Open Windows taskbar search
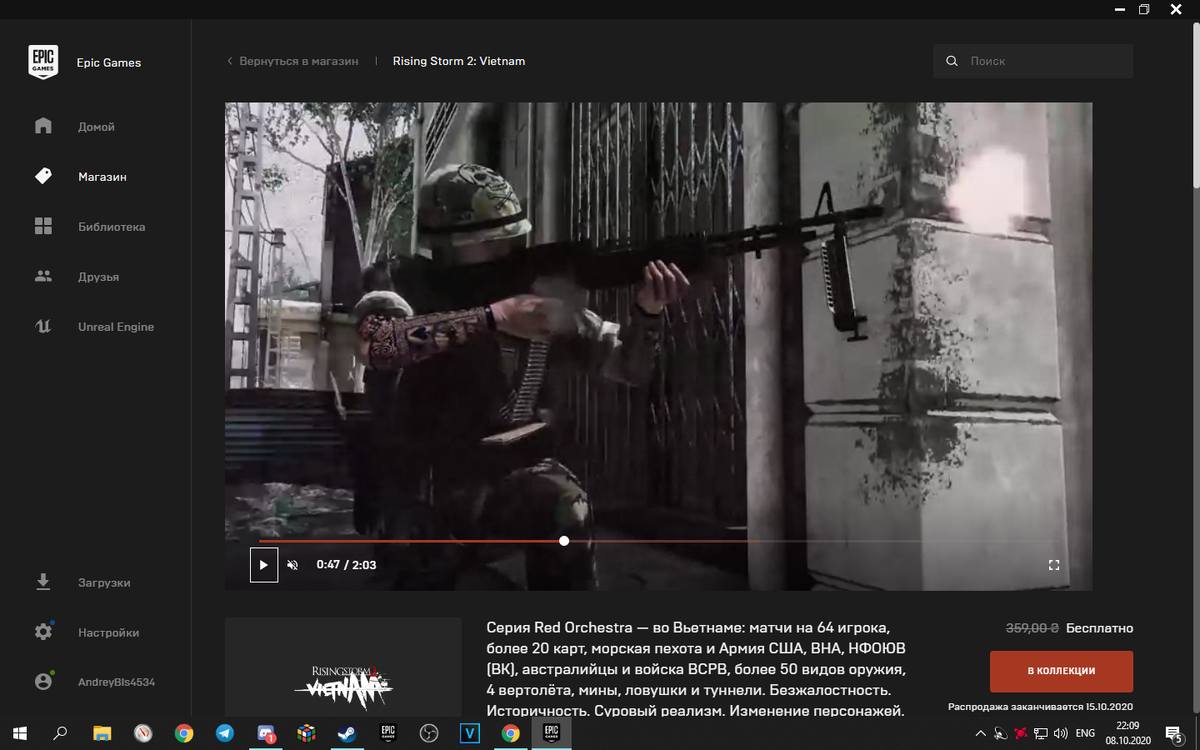This screenshot has height=750, width=1200. coord(60,733)
